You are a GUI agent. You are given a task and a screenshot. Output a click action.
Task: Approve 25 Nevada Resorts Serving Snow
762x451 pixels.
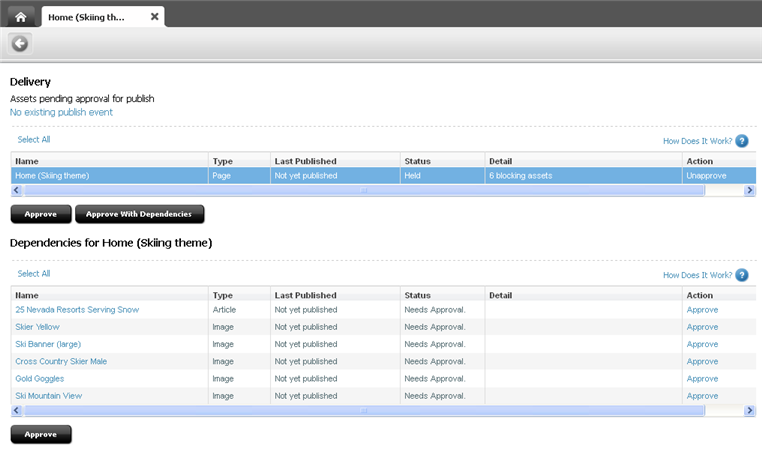point(702,310)
